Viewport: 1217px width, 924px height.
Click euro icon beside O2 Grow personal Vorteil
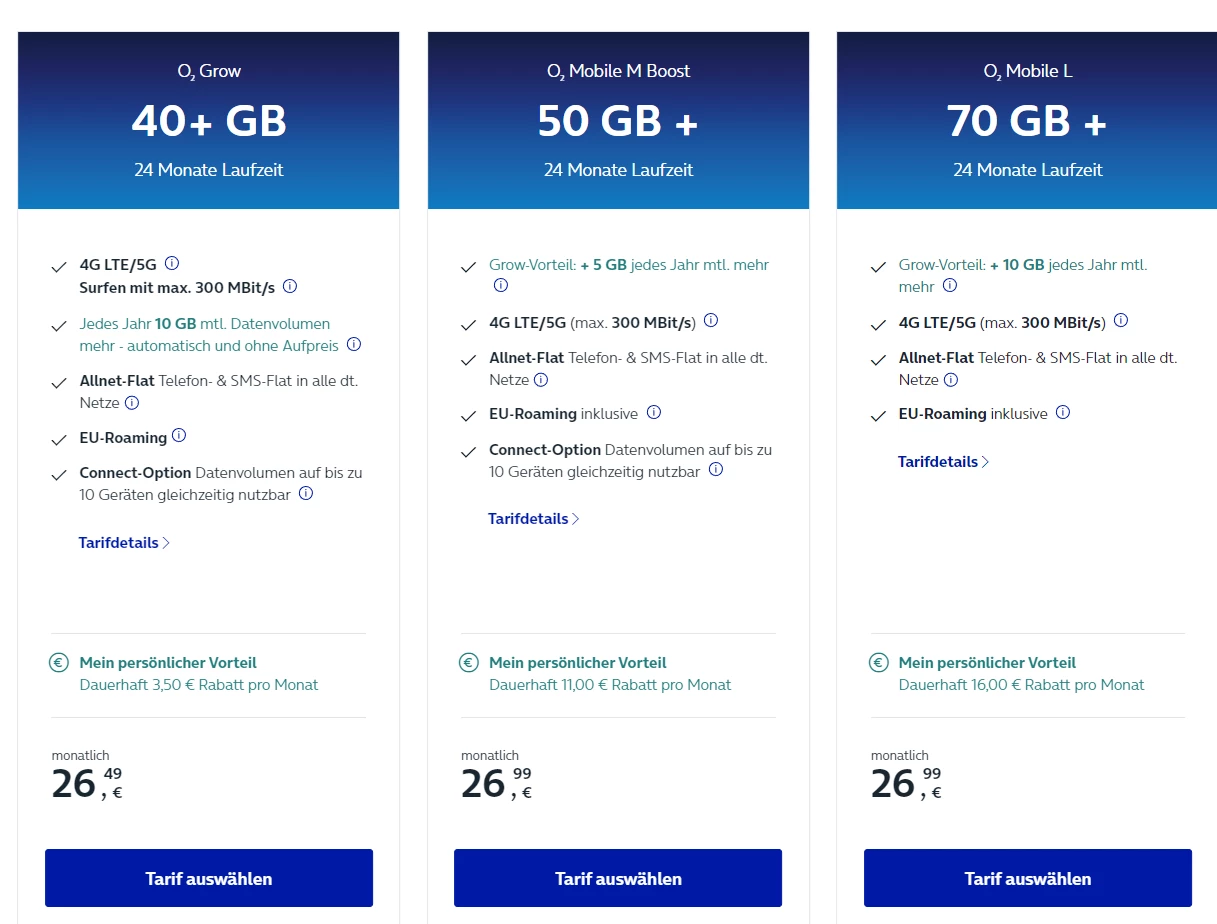[x=59, y=662]
